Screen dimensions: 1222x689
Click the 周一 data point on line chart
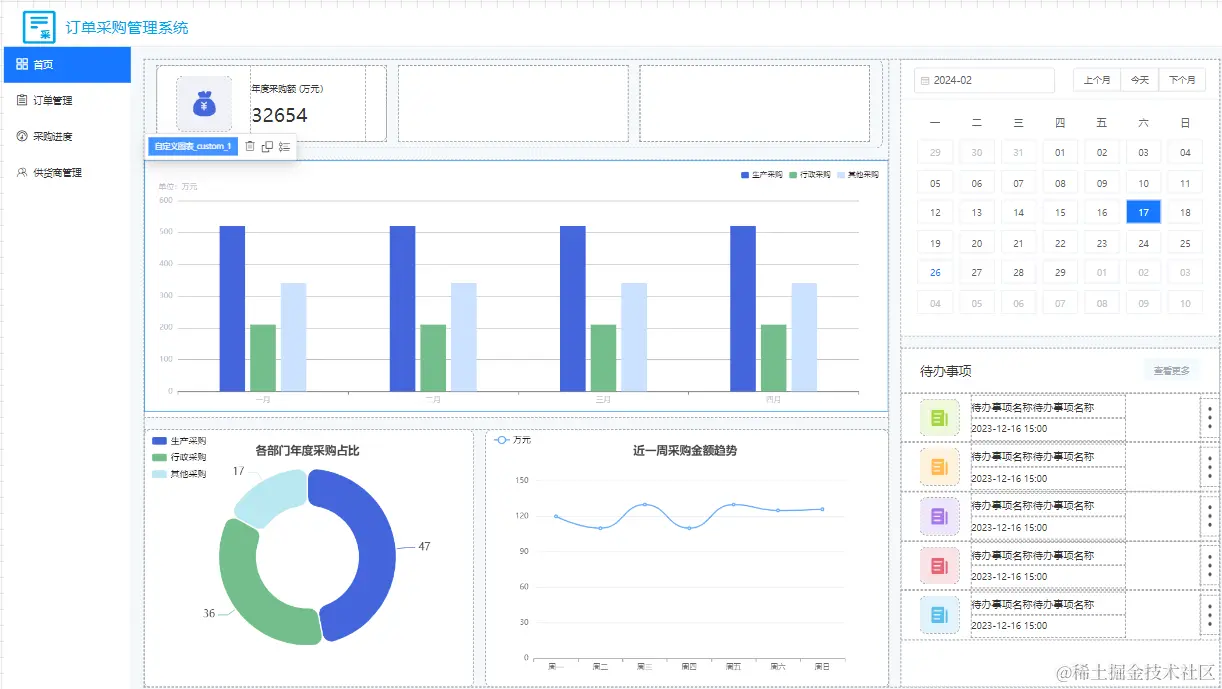click(x=556, y=516)
